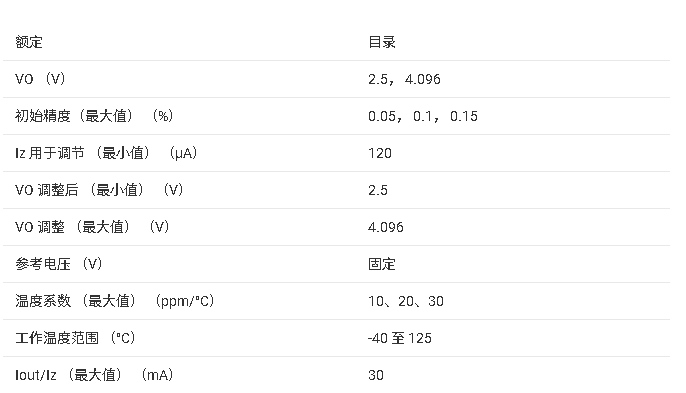Click the 温度系数 (最大值) (ppm/°C) label
Viewport: 686px width, 393px height.
click(115, 301)
